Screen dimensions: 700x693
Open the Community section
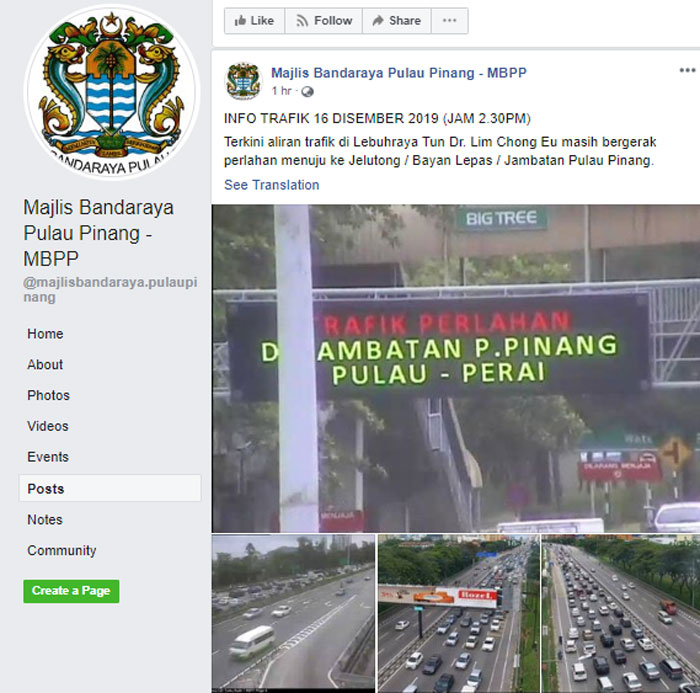tap(62, 551)
